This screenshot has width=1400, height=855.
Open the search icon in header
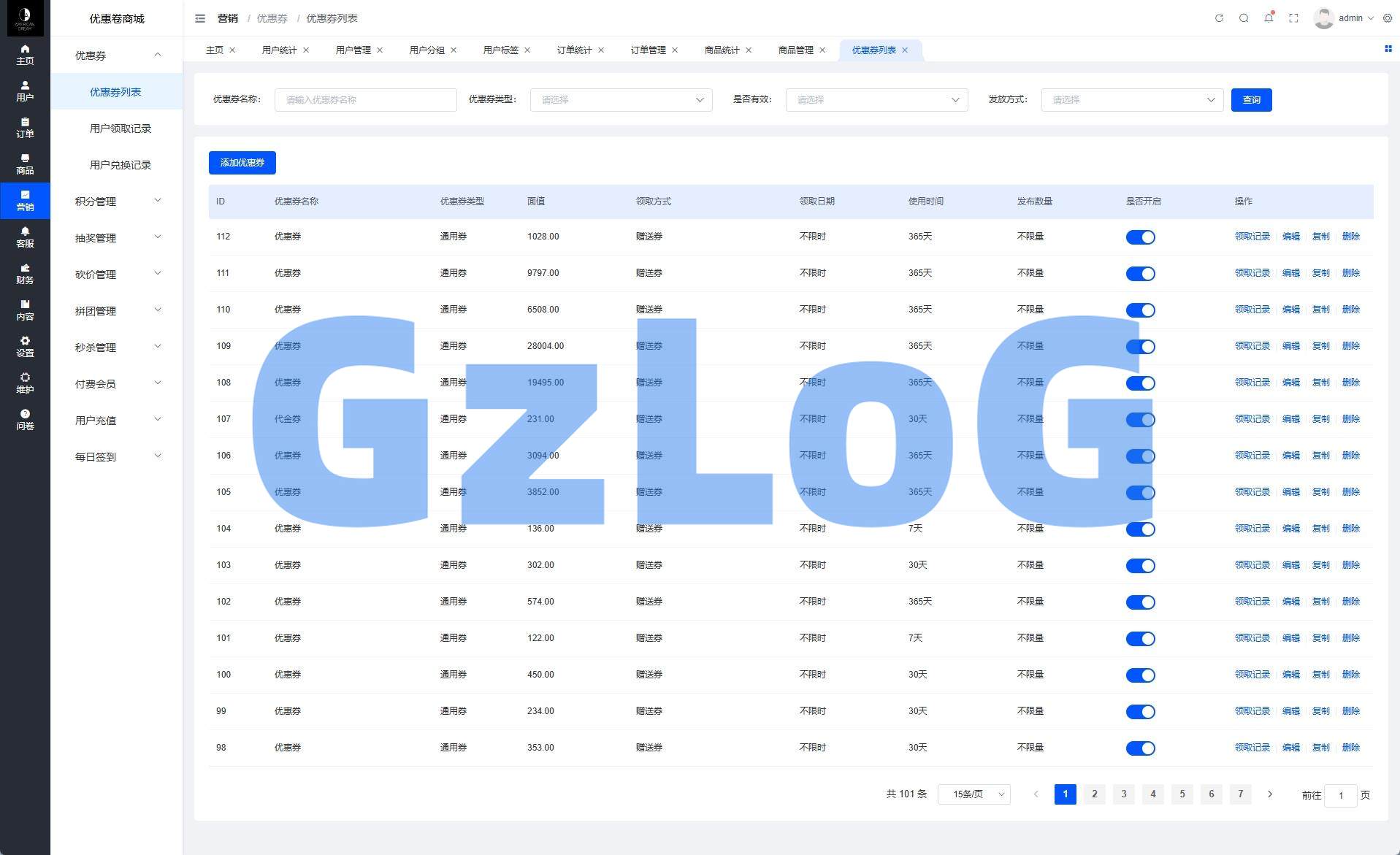click(1244, 18)
